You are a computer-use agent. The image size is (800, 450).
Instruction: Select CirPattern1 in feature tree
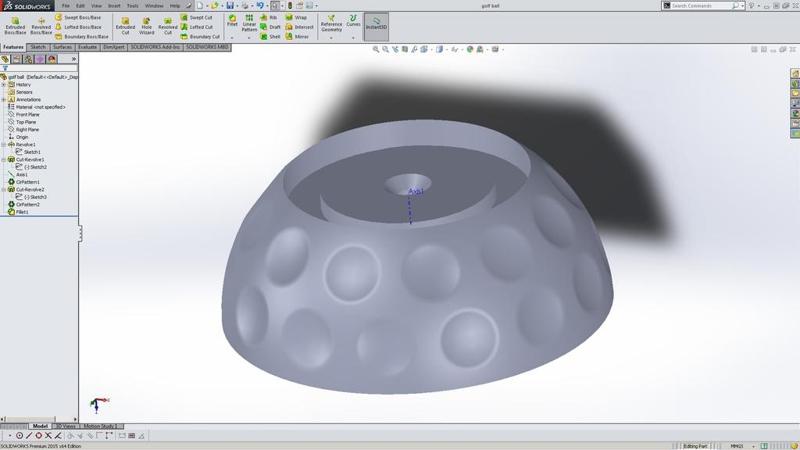click(23, 182)
